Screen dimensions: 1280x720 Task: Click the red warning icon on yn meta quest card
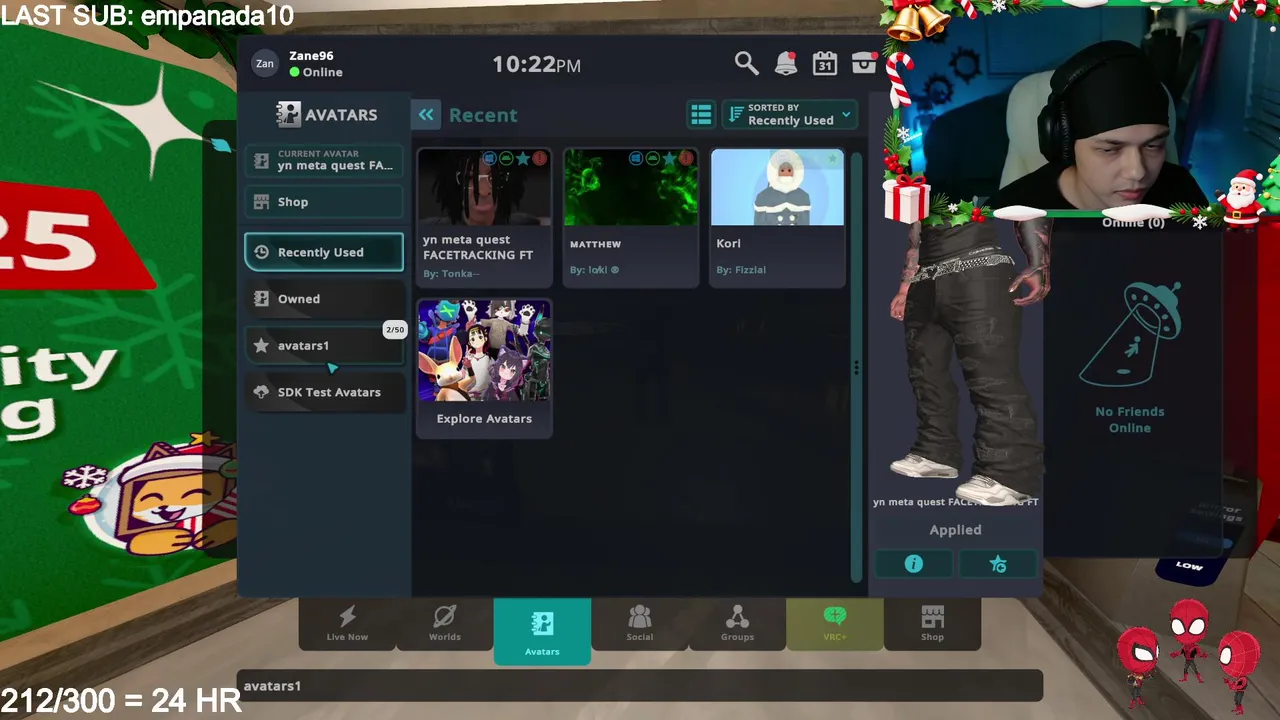(x=539, y=159)
